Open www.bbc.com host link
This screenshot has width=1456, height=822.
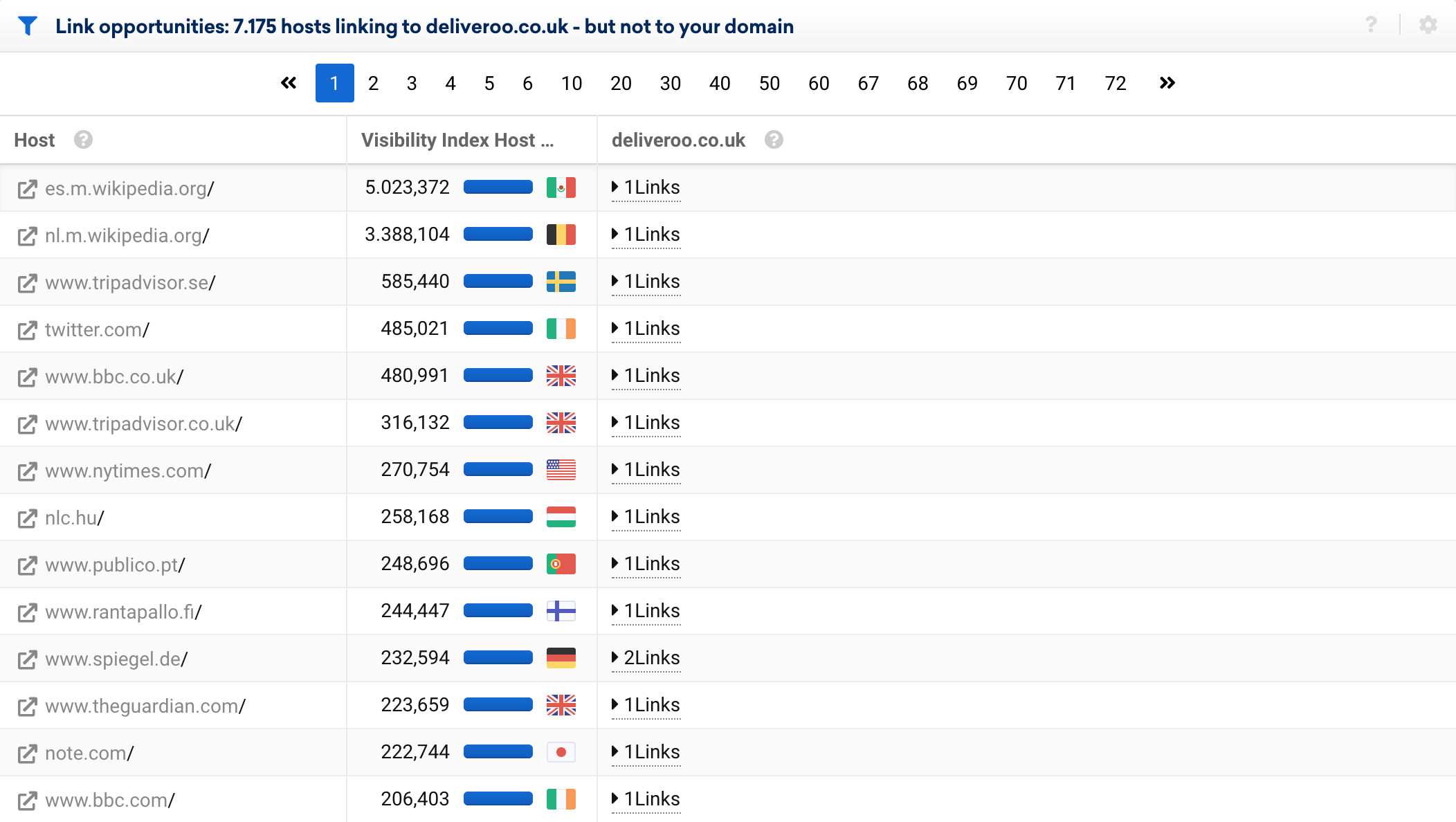point(110,801)
